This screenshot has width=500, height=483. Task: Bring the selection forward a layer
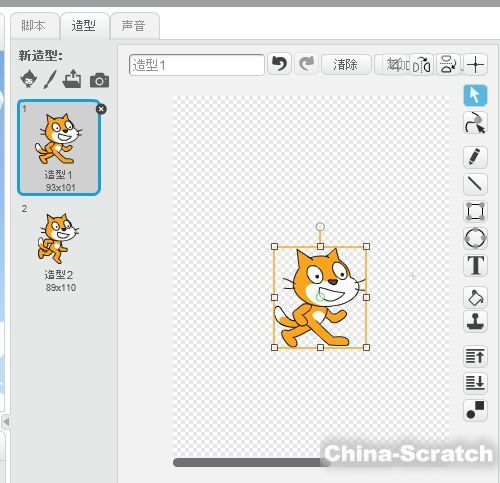click(x=475, y=356)
